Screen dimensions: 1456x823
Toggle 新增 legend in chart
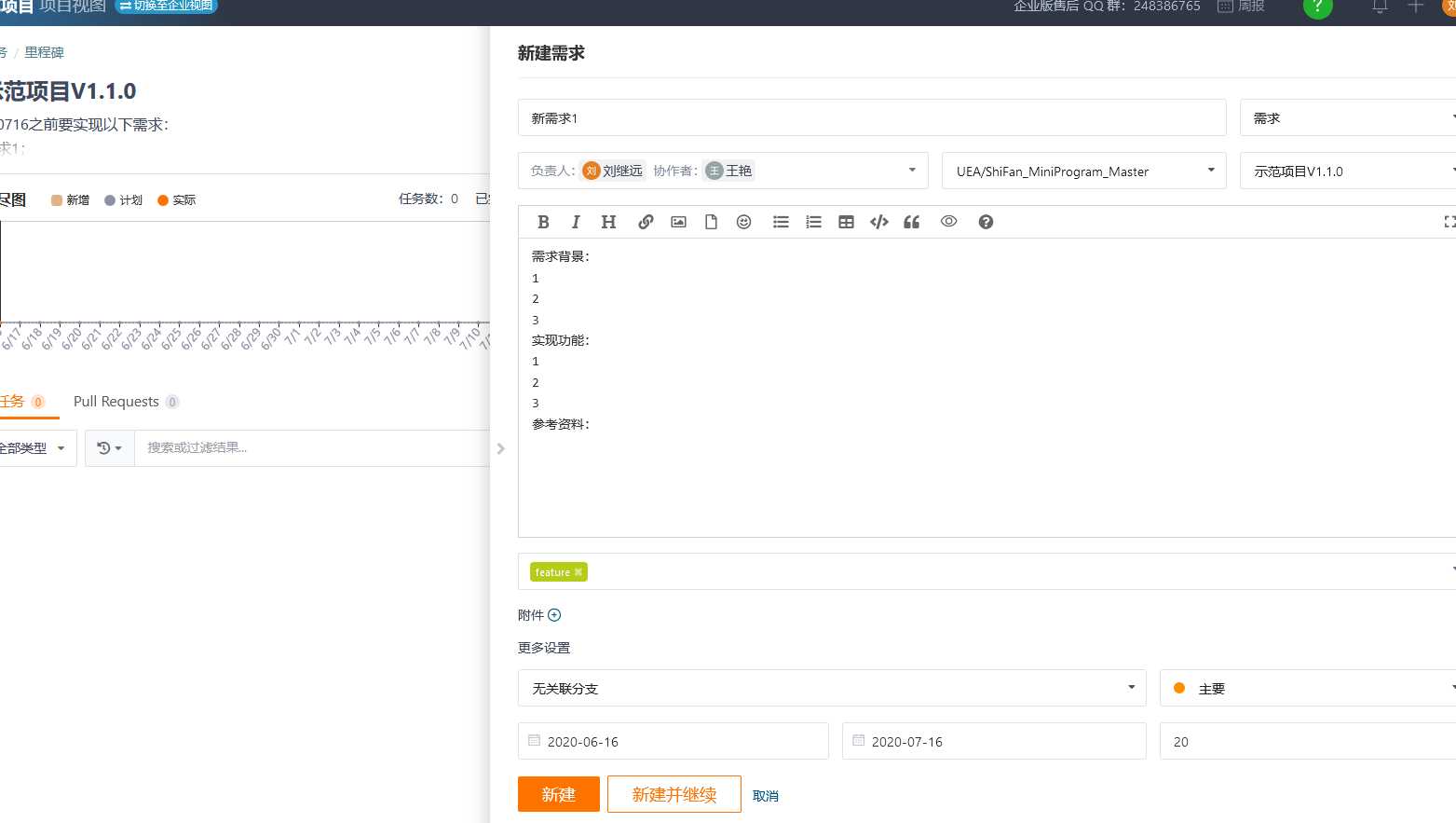tap(71, 200)
